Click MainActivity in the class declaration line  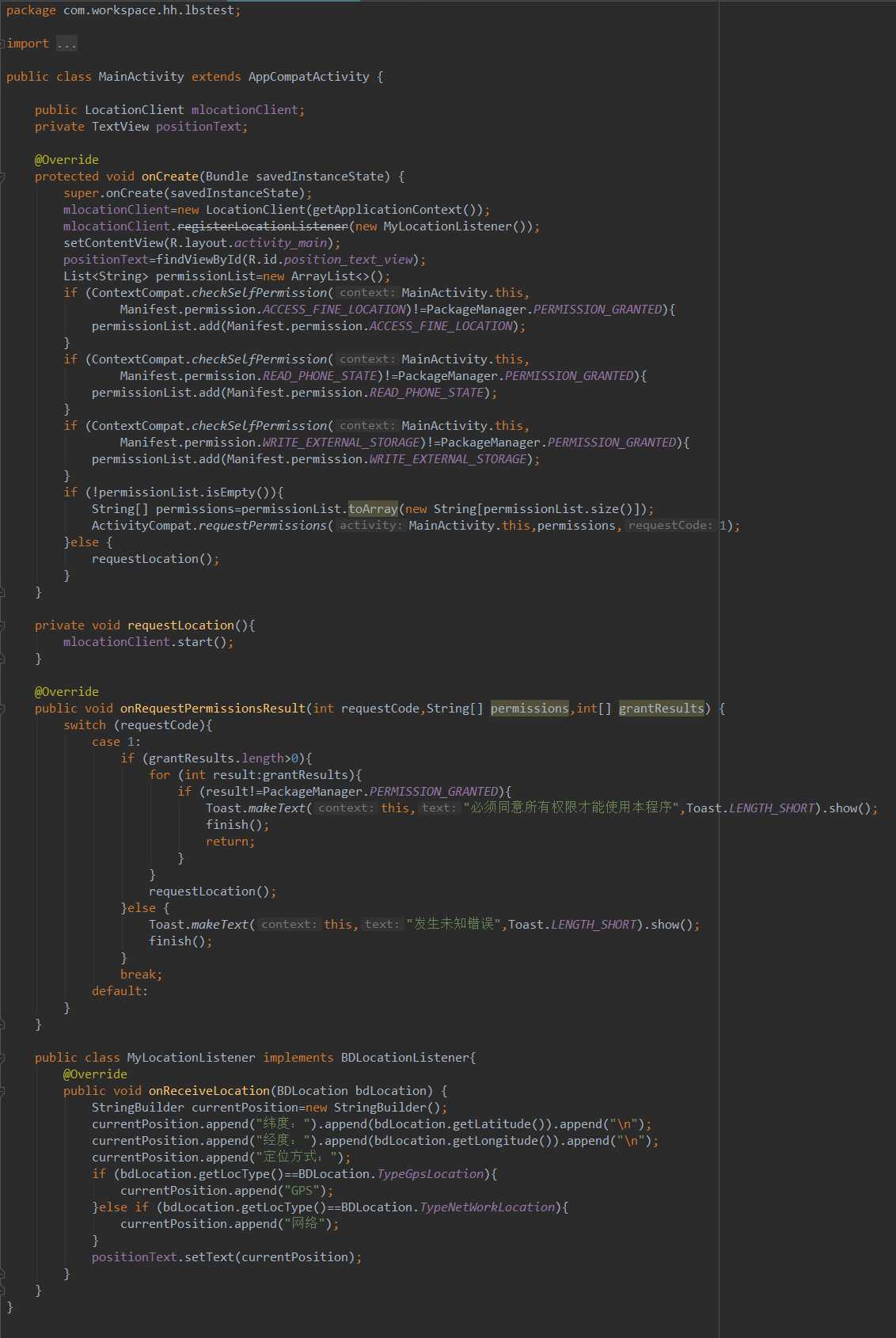tap(141, 77)
